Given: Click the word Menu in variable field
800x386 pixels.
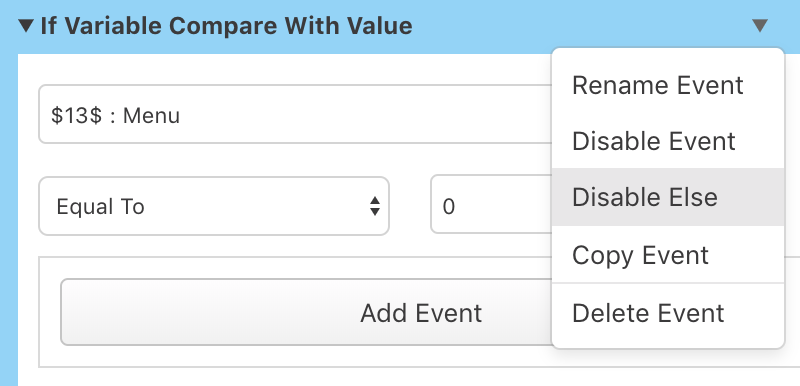Looking at the screenshot, I should point(152,116).
